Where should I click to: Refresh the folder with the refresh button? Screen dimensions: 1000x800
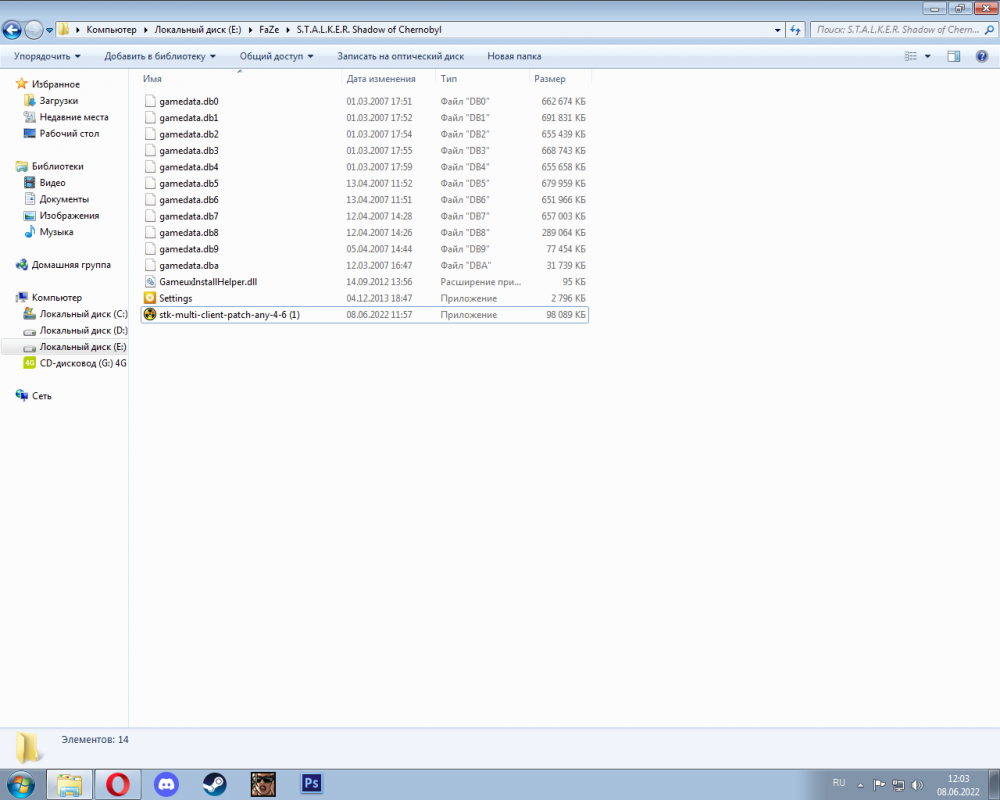point(795,29)
